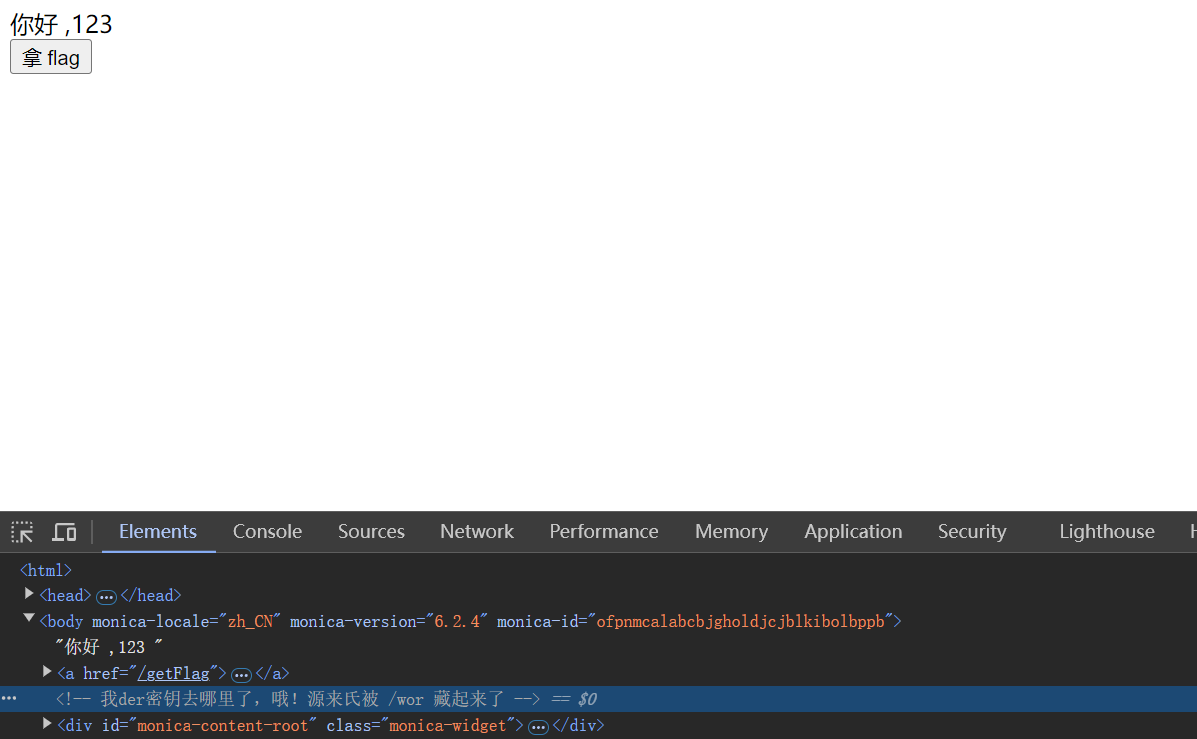Viewport: 1197px width, 739px height.
Task: Click the ellipsis inside the getFlag anchor tag
Action: (x=241, y=675)
